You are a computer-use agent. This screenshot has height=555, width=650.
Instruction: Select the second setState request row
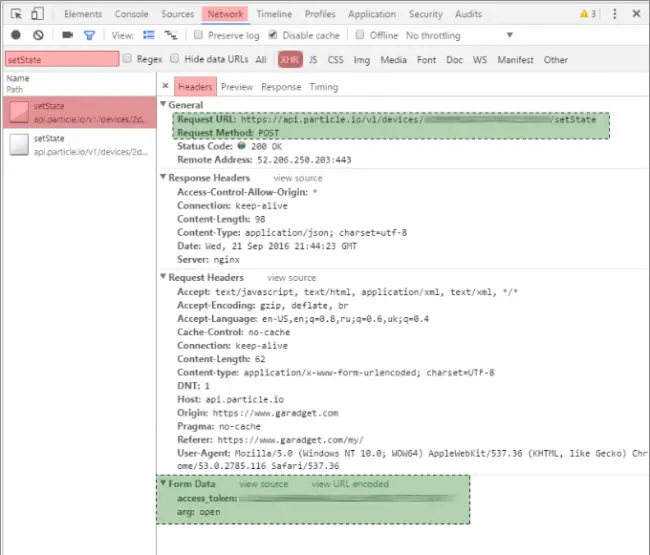80,145
